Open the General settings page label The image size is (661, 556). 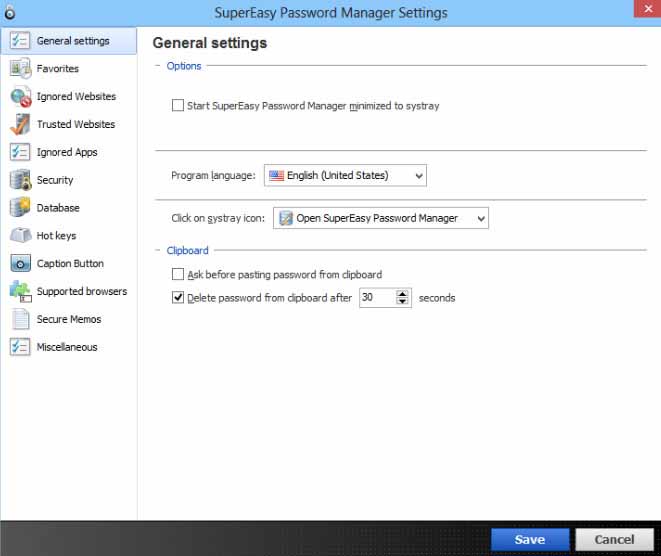[73, 41]
